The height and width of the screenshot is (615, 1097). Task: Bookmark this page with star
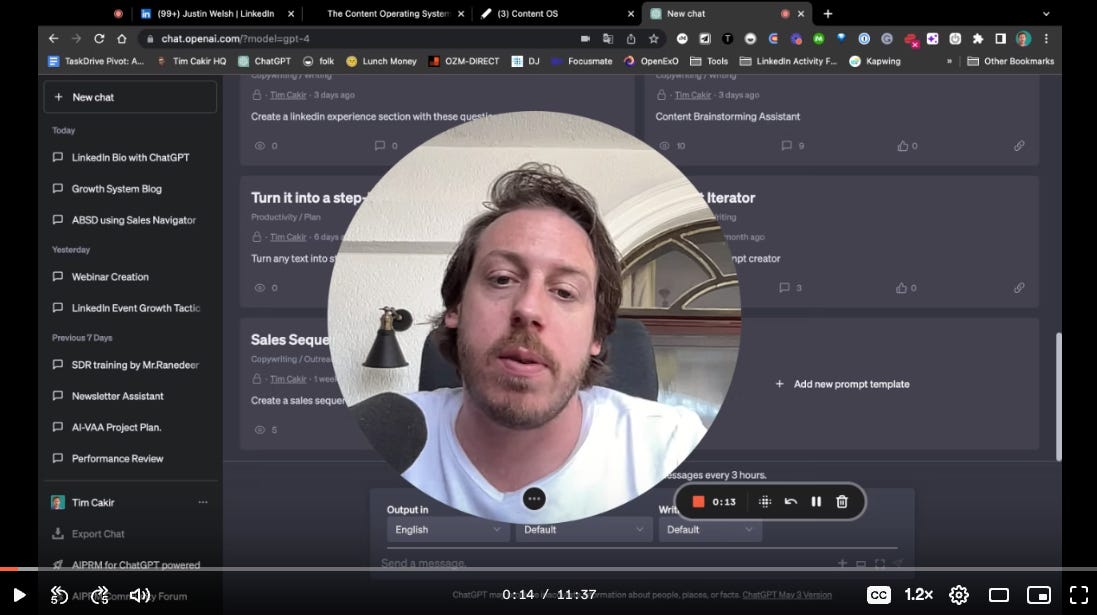pos(653,38)
